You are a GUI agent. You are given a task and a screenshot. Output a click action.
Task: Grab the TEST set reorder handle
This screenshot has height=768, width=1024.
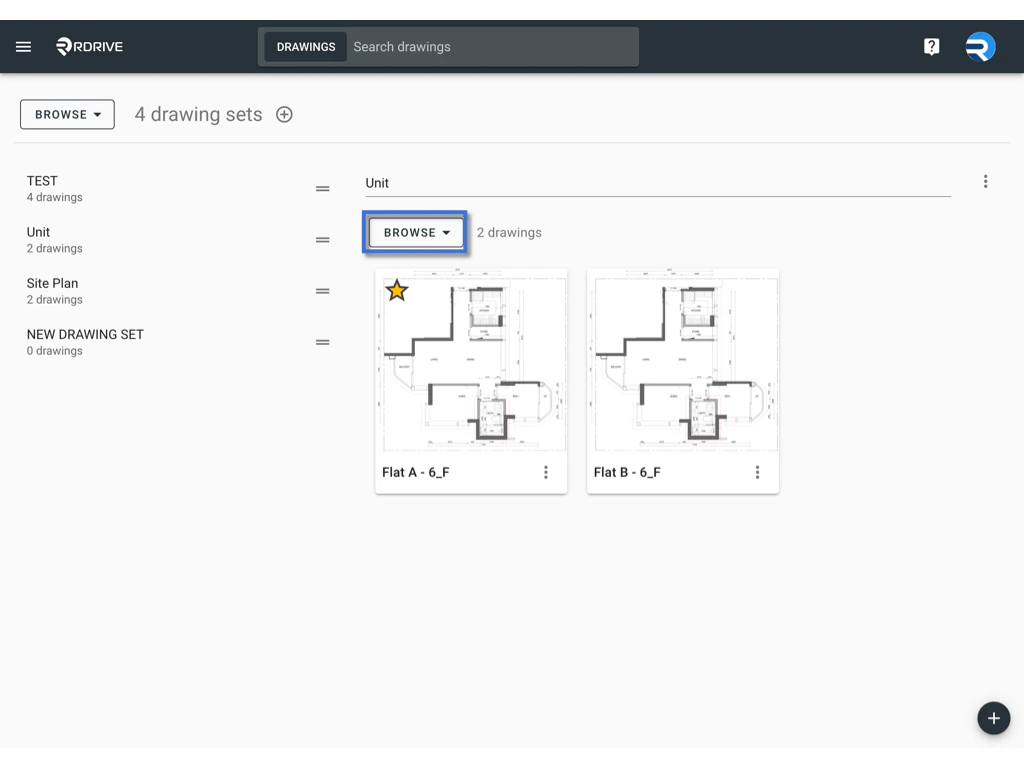tap(323, 189)
